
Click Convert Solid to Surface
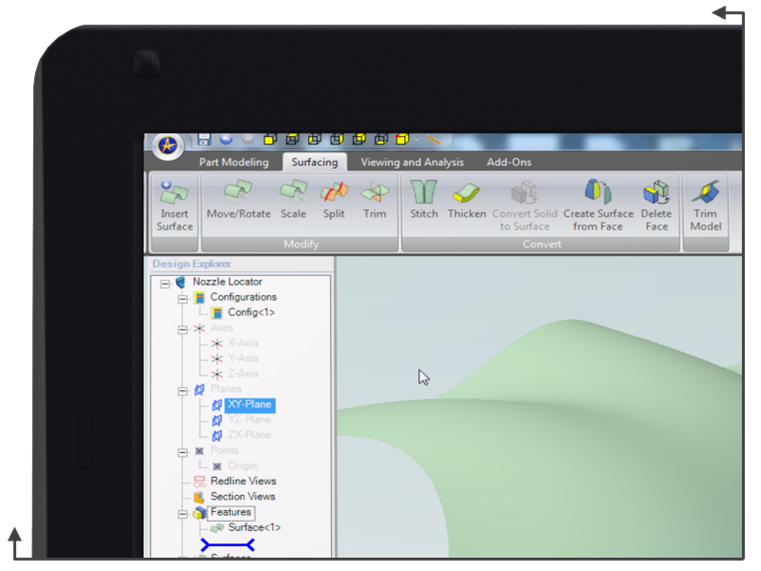point(525,206)
